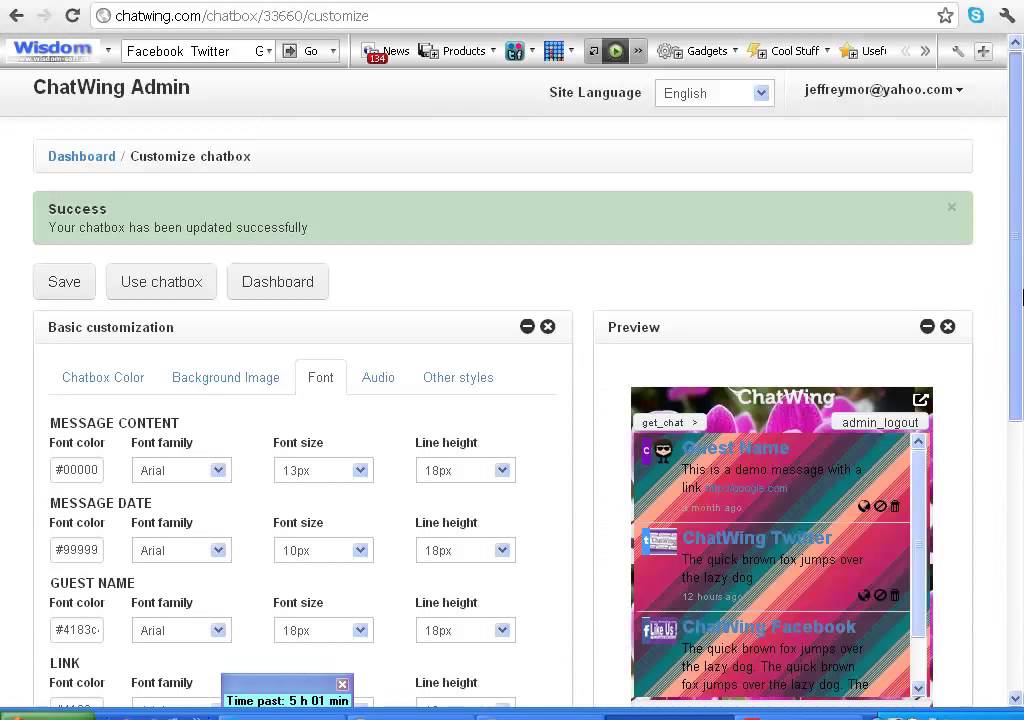This screenshot has height=720, width=1024.
Task: Open the Skype extension icon
Action: pyautogui.click(x=976, y=15)
